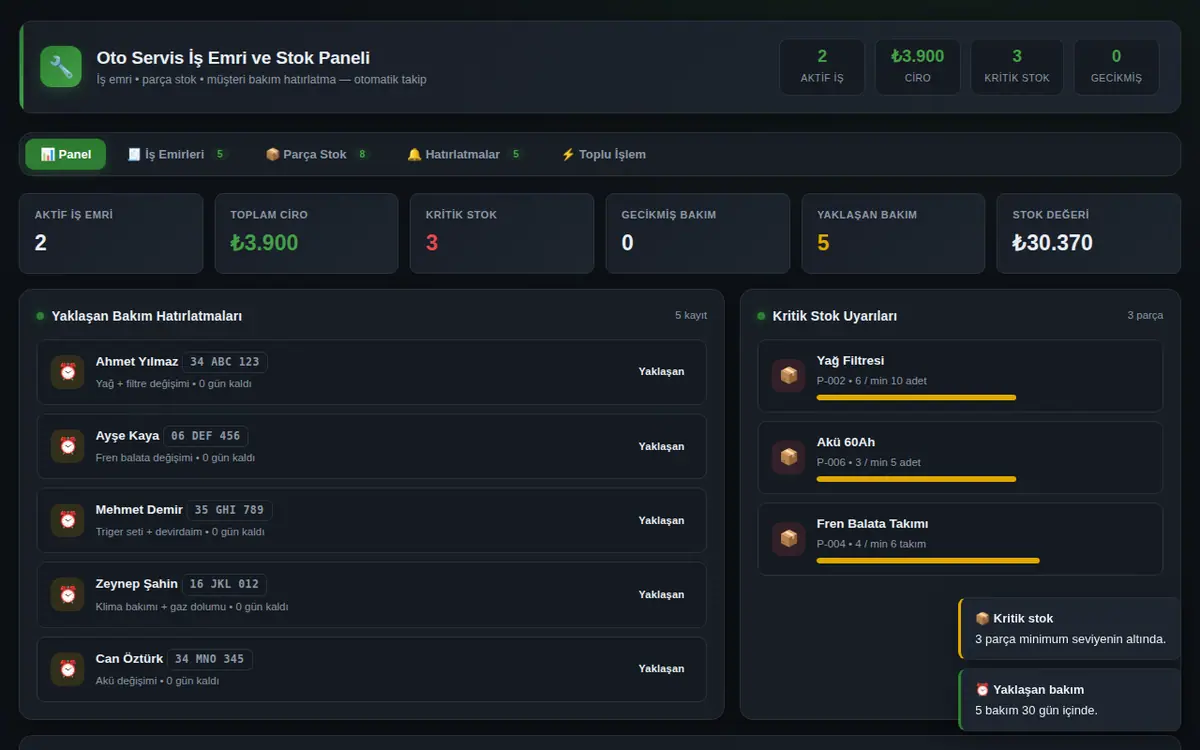Select the Gecikmiş Bakım stat card

pos(698,233)
